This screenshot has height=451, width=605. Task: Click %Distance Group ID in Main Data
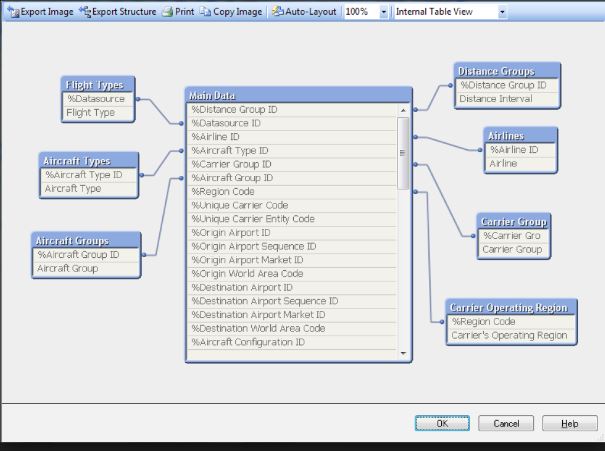point(292,110)
